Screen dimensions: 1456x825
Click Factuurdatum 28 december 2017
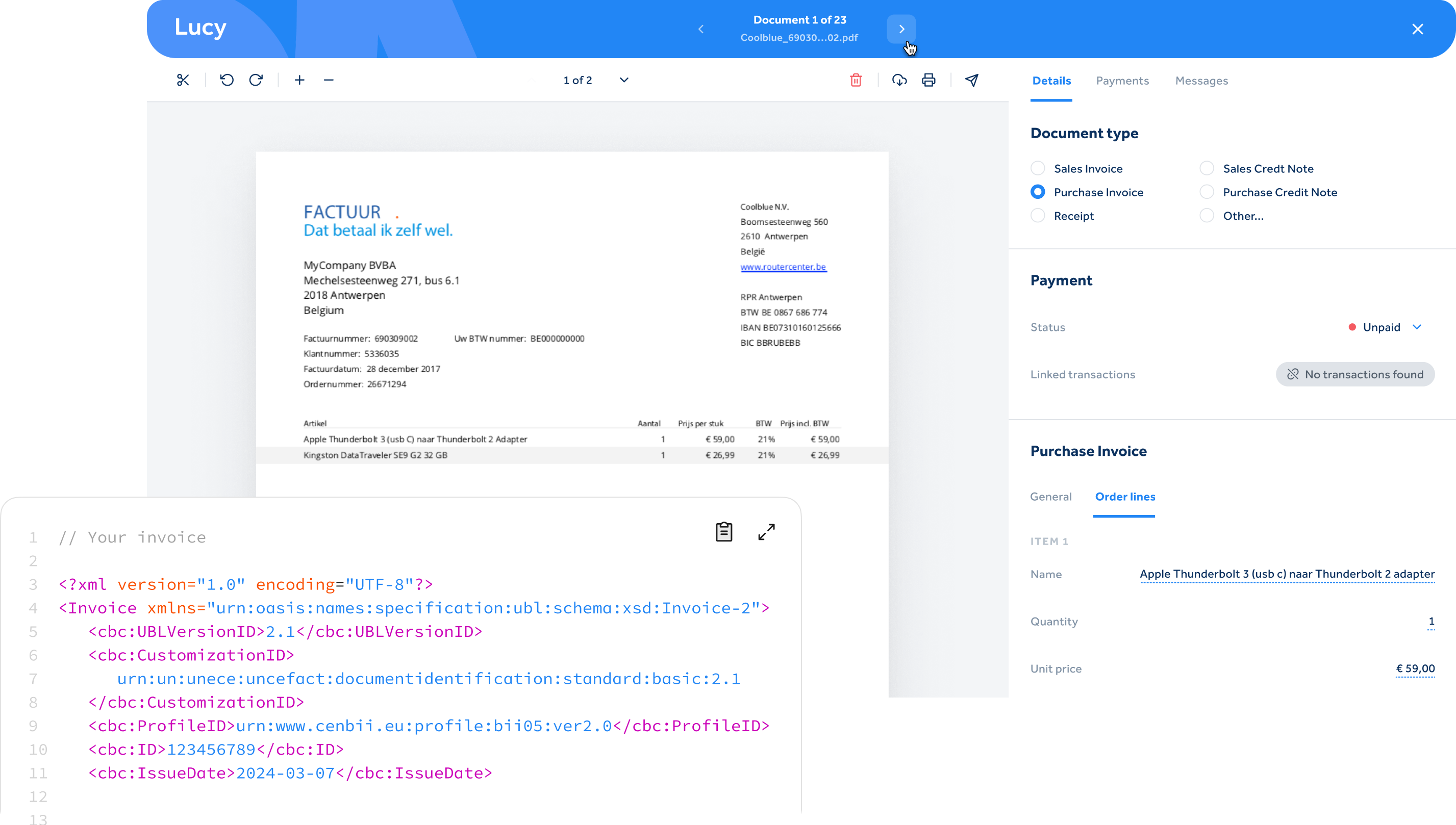(372, 369)
